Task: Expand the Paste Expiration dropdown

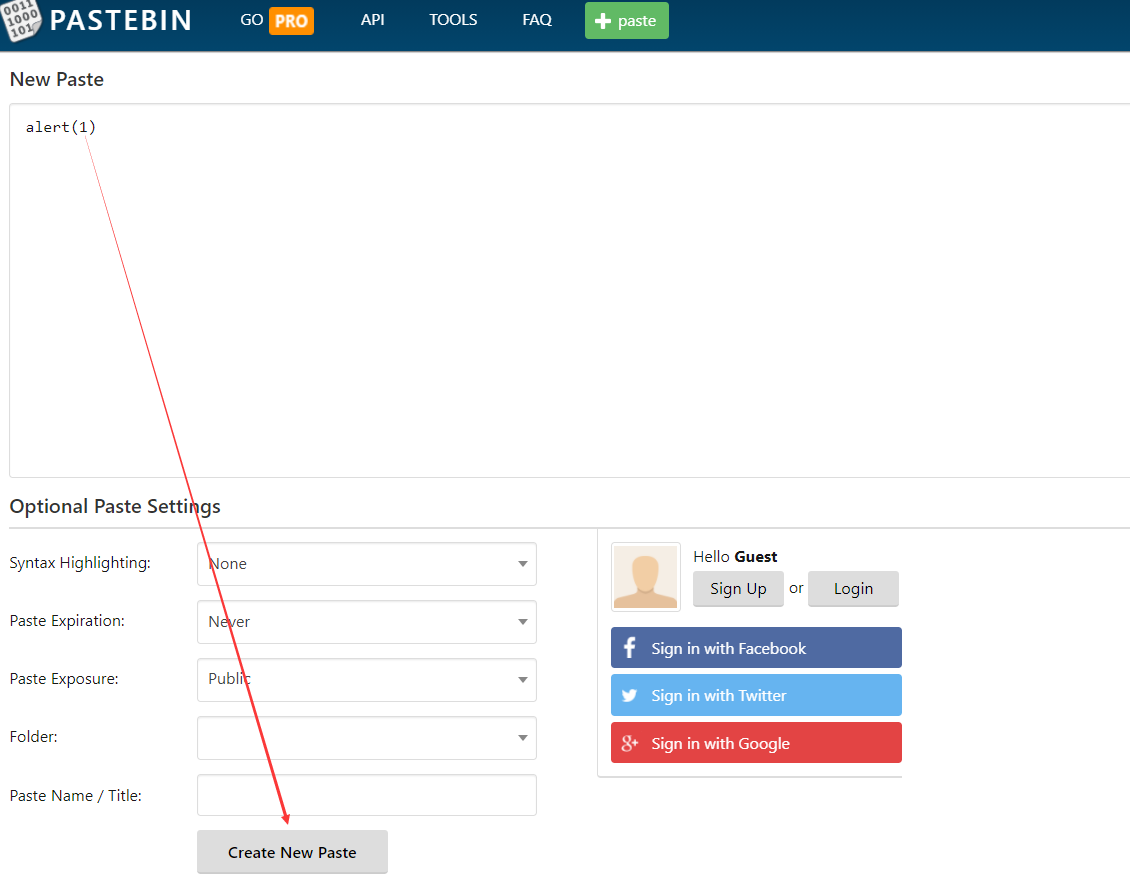Action: pyautogui.click(x=367, y=621)
